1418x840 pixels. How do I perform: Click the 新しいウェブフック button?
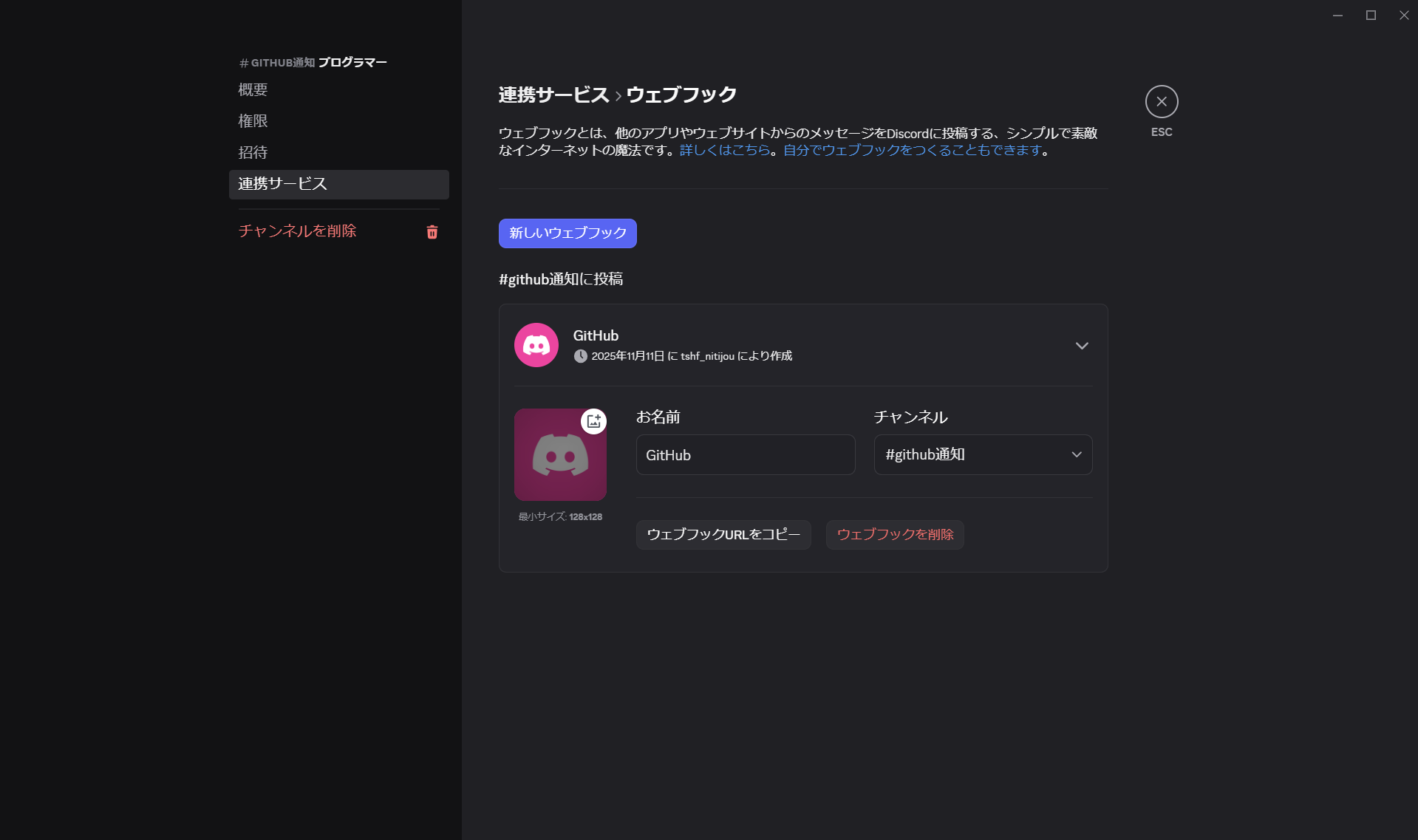pos(567,233)
